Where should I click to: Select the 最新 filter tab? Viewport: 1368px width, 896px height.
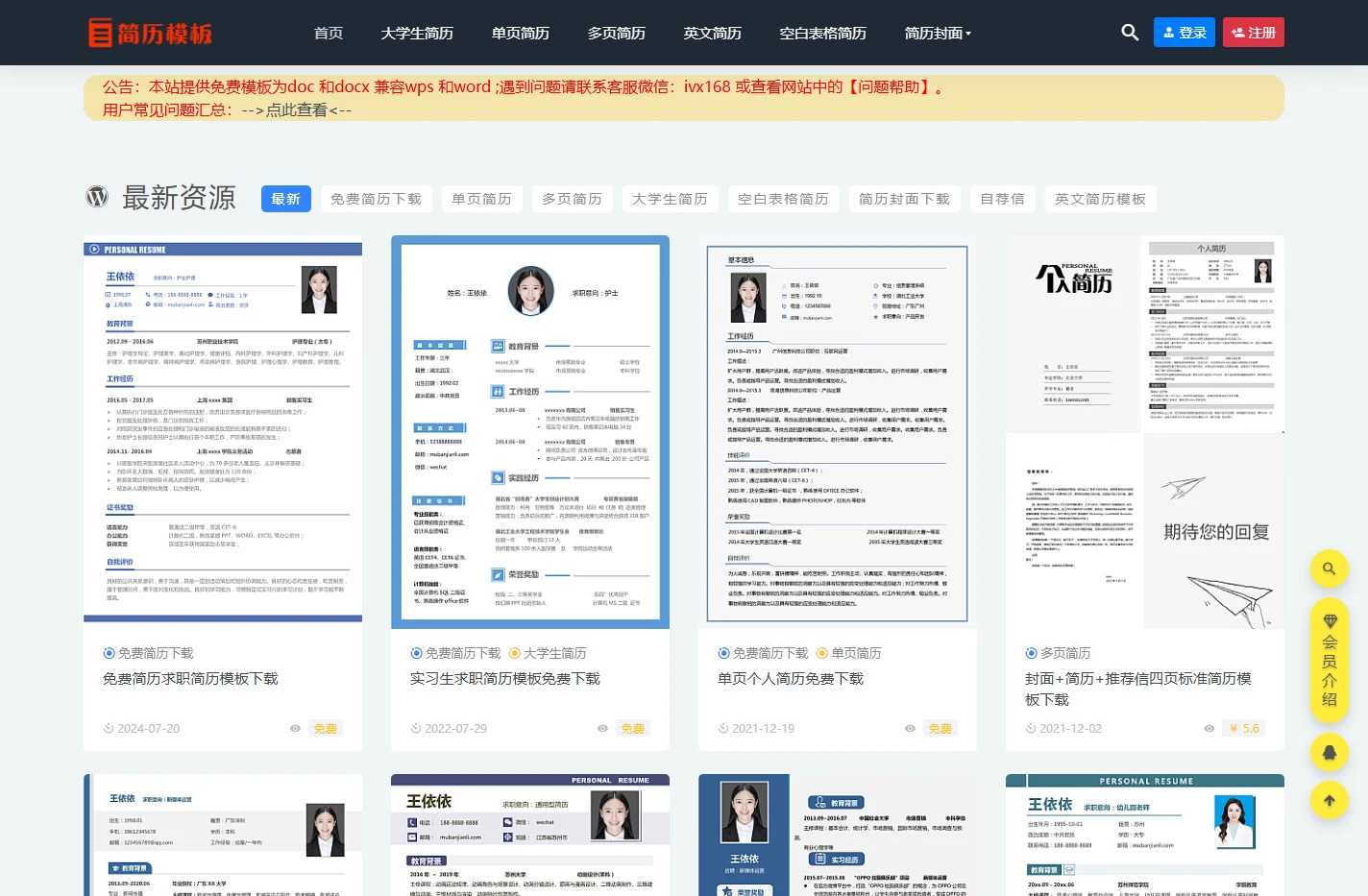[286, 199]
